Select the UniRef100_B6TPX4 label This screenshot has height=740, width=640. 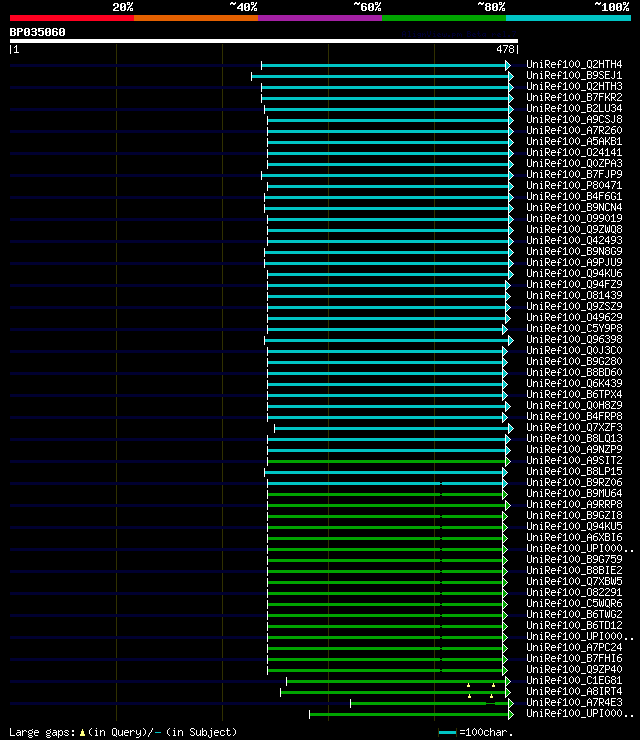(574, 394)
